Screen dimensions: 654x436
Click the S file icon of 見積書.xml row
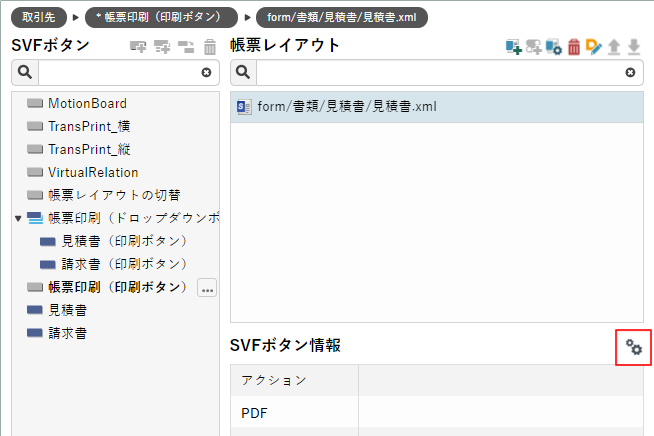tap(244, 107)
